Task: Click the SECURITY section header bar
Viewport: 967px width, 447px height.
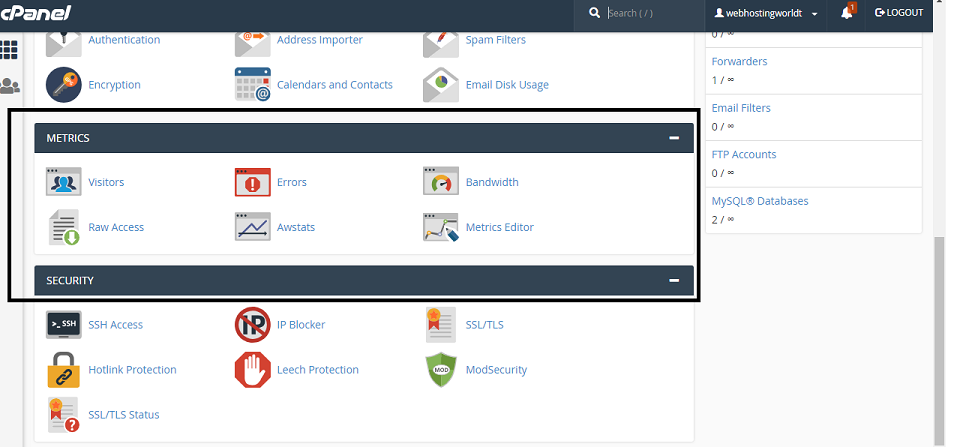Action: point(364,281)
